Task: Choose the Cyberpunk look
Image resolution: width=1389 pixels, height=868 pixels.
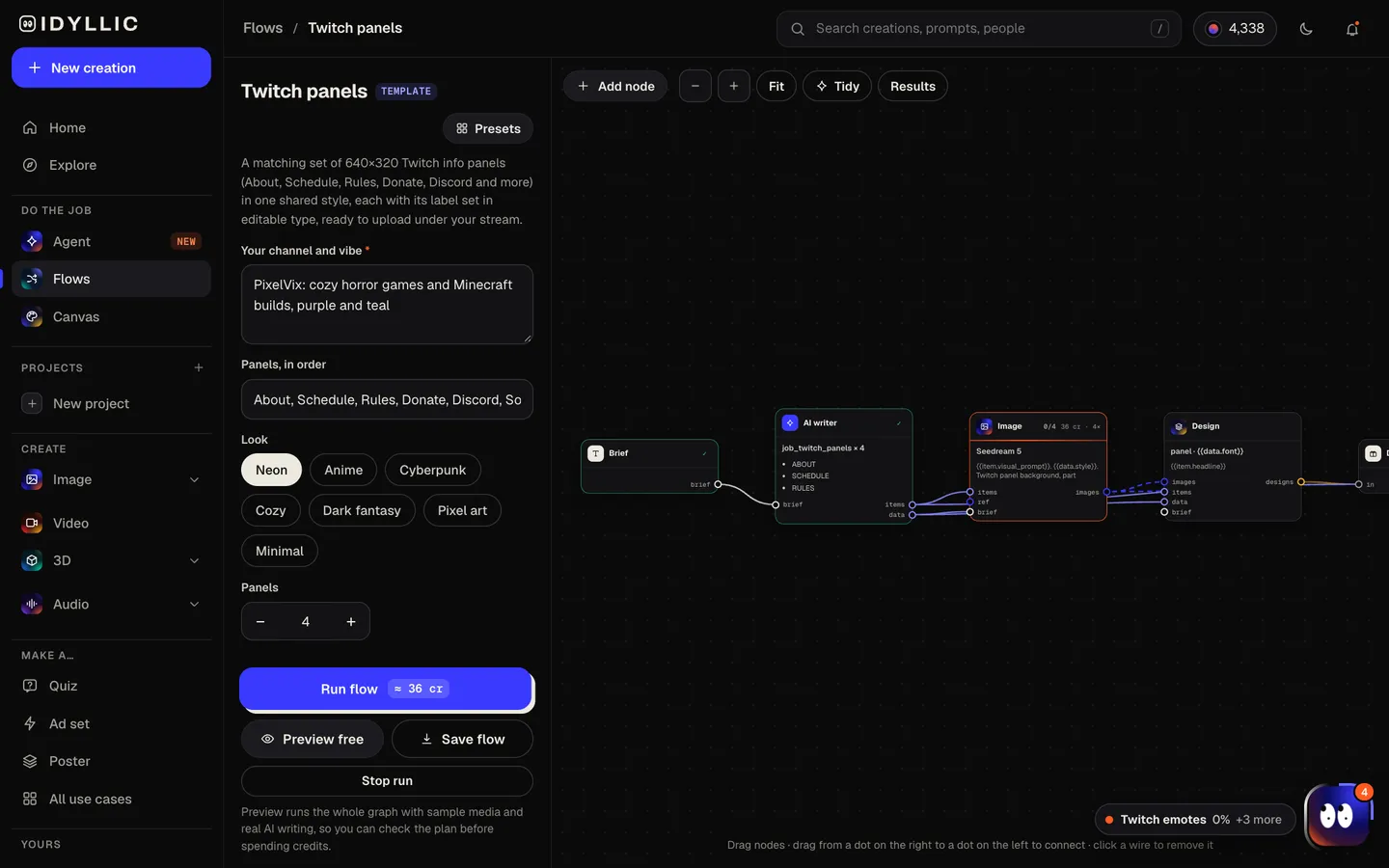Action: click(433, 470)
